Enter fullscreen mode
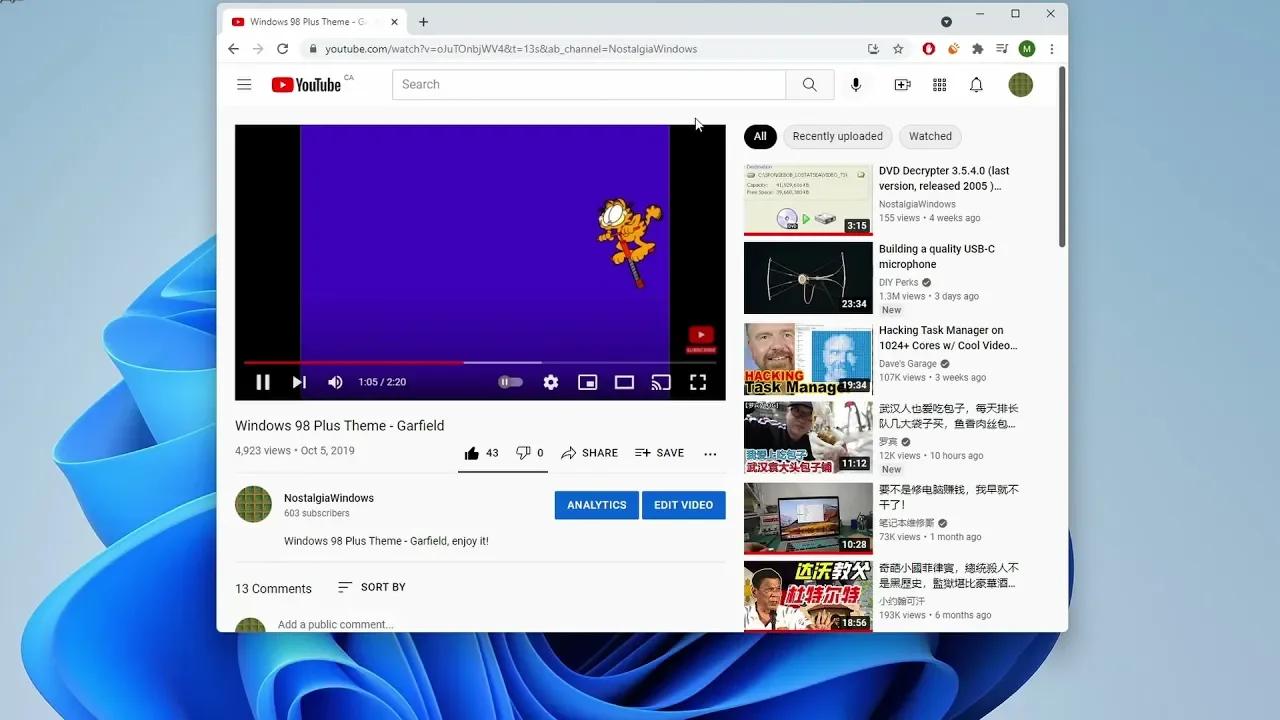Viewport: 1280px width, 720px height. [697, 382]
